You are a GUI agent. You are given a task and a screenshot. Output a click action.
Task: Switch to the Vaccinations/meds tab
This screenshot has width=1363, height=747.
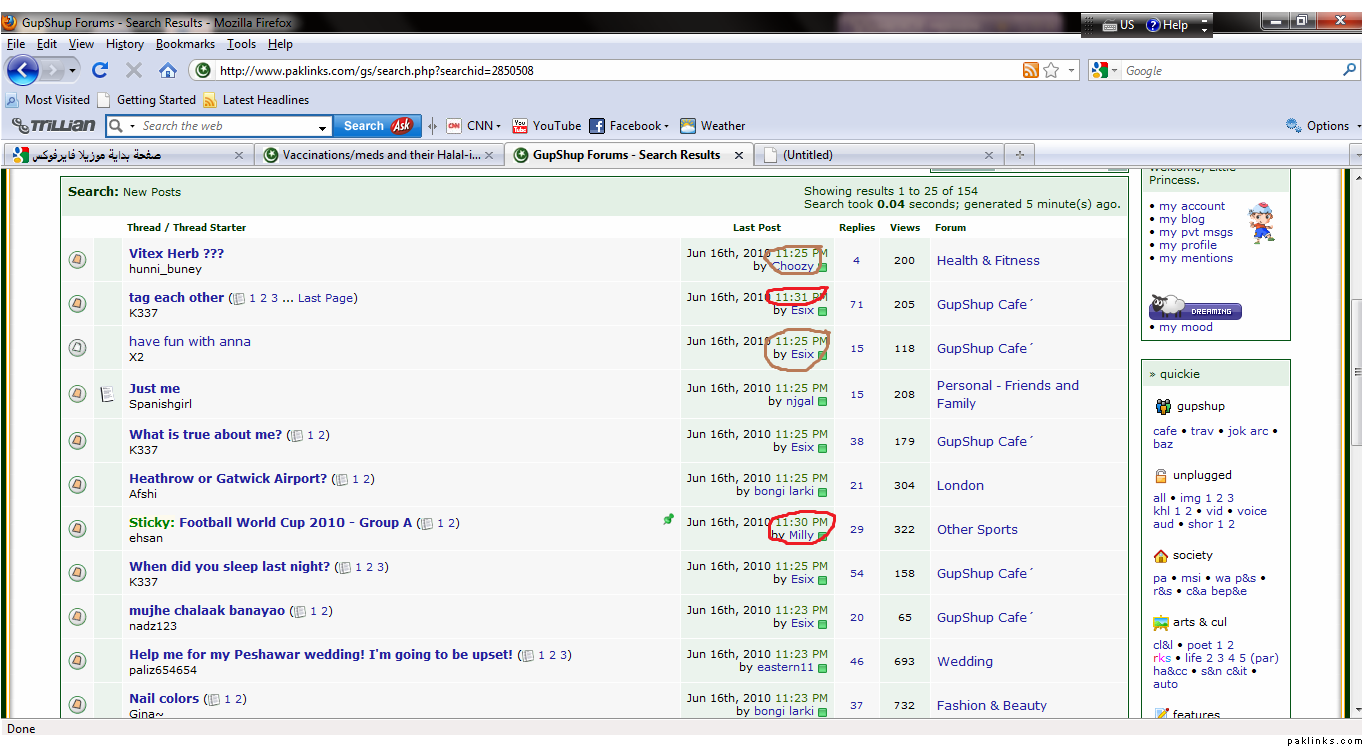click(380, 155)
